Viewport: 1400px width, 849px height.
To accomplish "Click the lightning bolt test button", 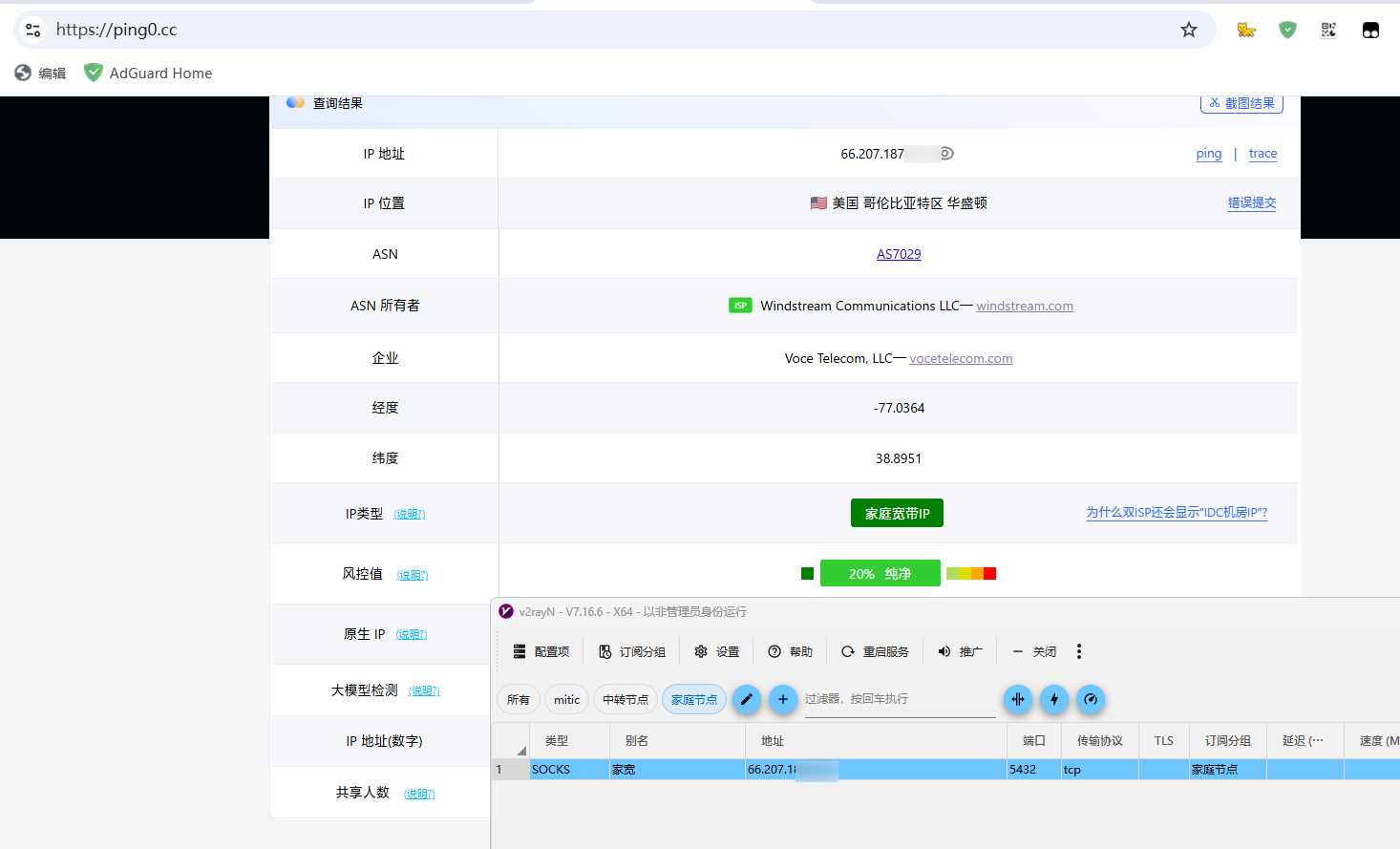I will click(1054, 699).
